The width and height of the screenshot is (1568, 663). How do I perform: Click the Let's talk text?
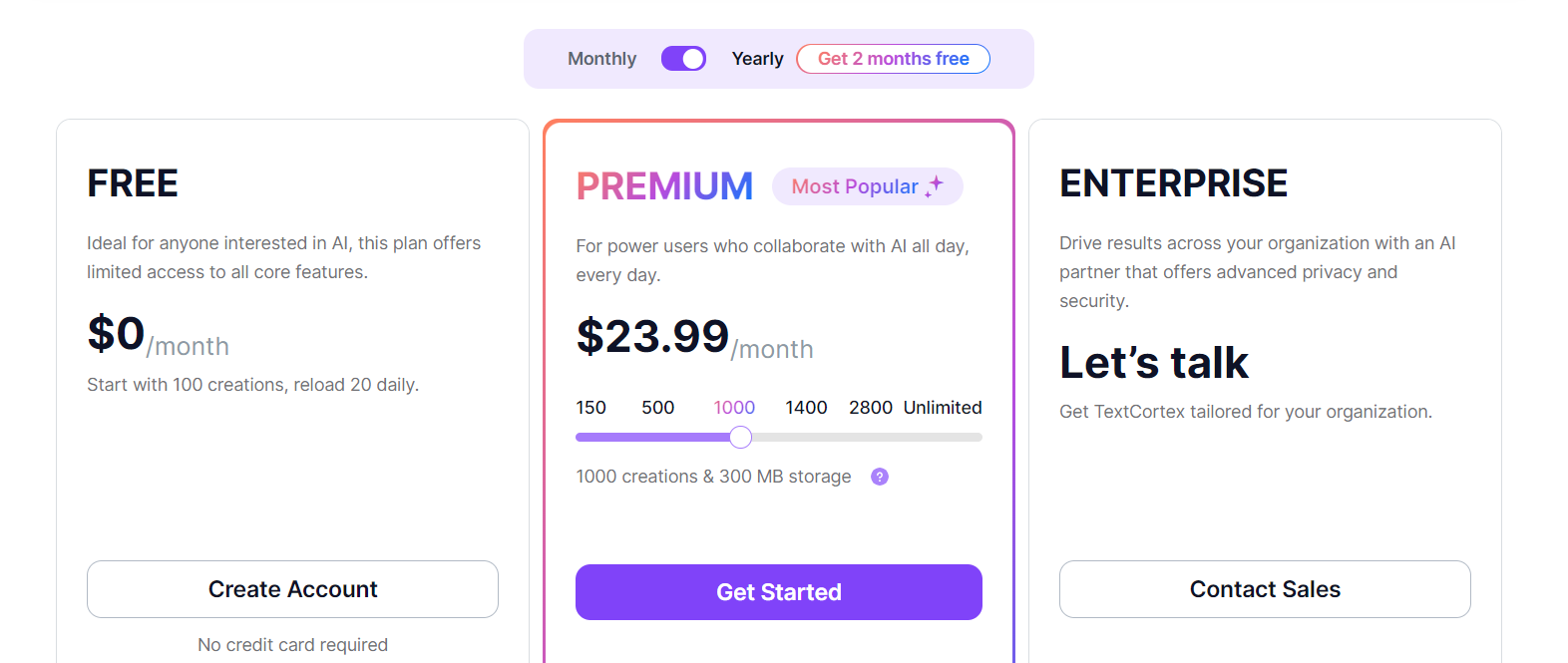[1153, 362]
